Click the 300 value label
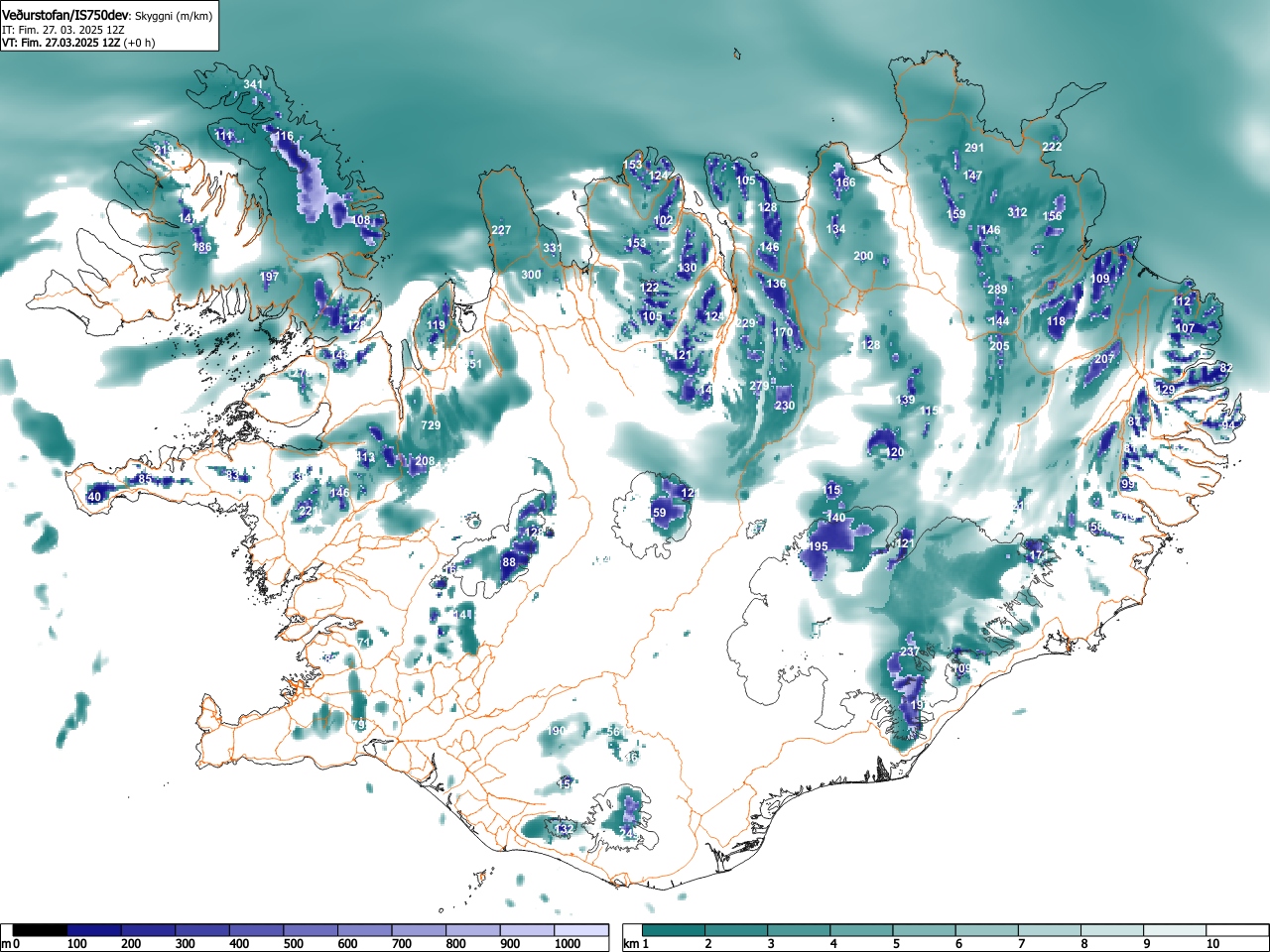The width and height of the screenshot is (1270, 952). [531, 275]
